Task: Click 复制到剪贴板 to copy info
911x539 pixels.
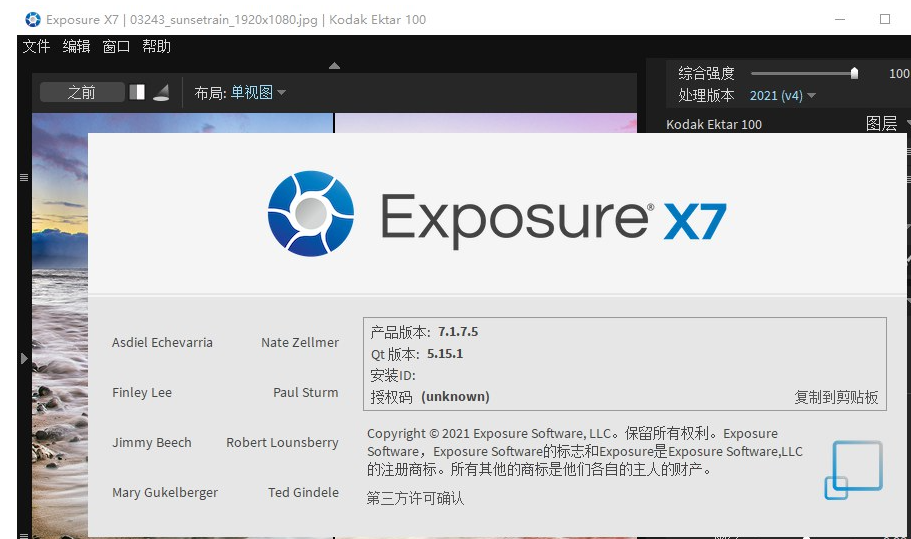Action: click(x=836, y=397)
